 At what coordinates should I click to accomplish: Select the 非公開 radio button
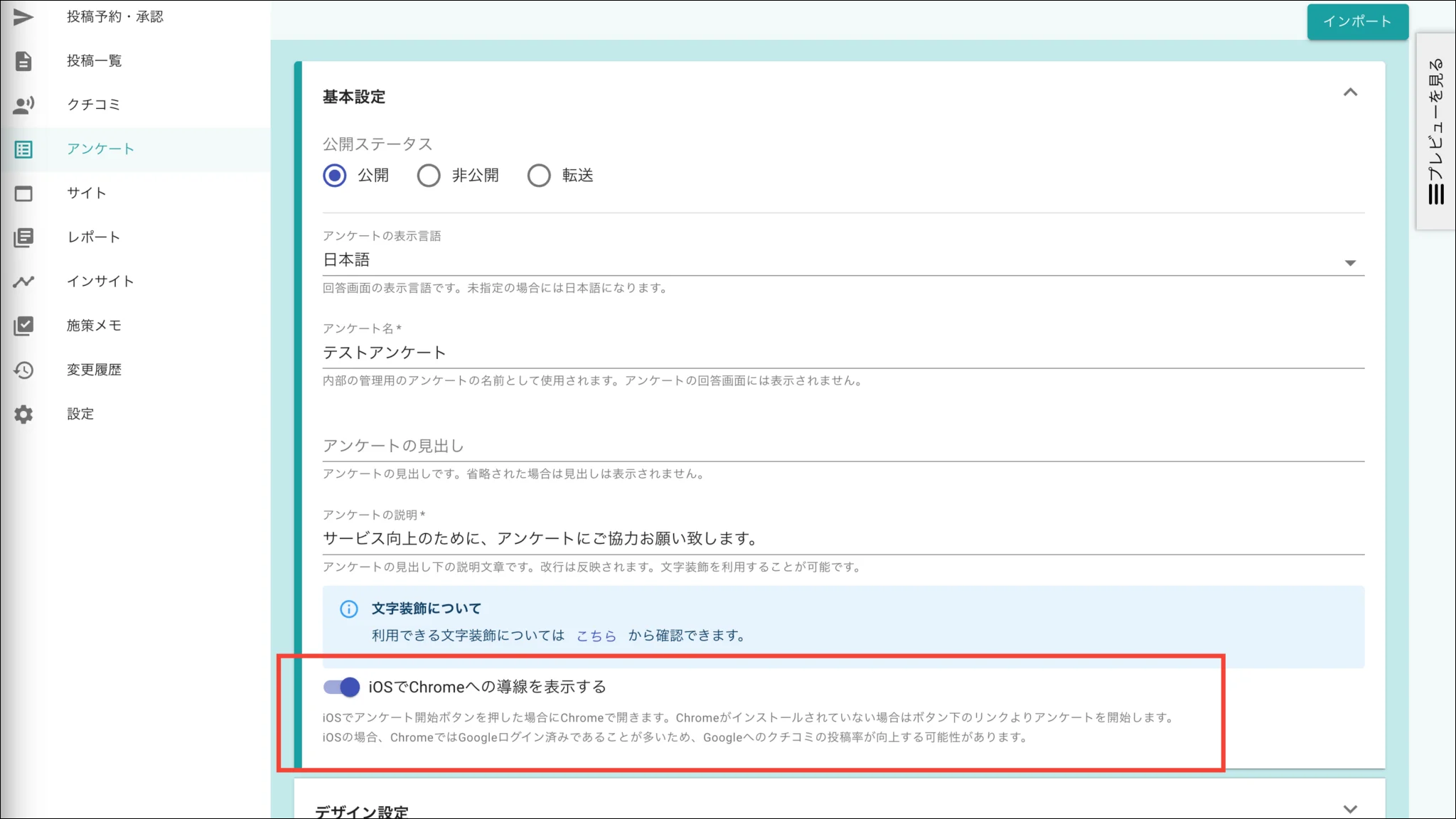(x=429, y=176)
